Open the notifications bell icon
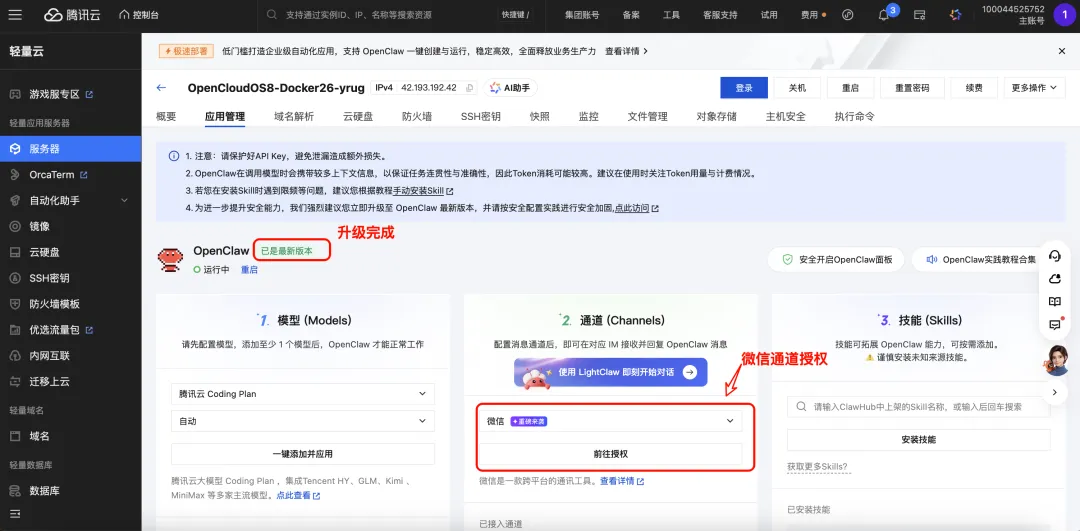Image resolution: width=1080 pixels, height=531 pixels. 884,14
